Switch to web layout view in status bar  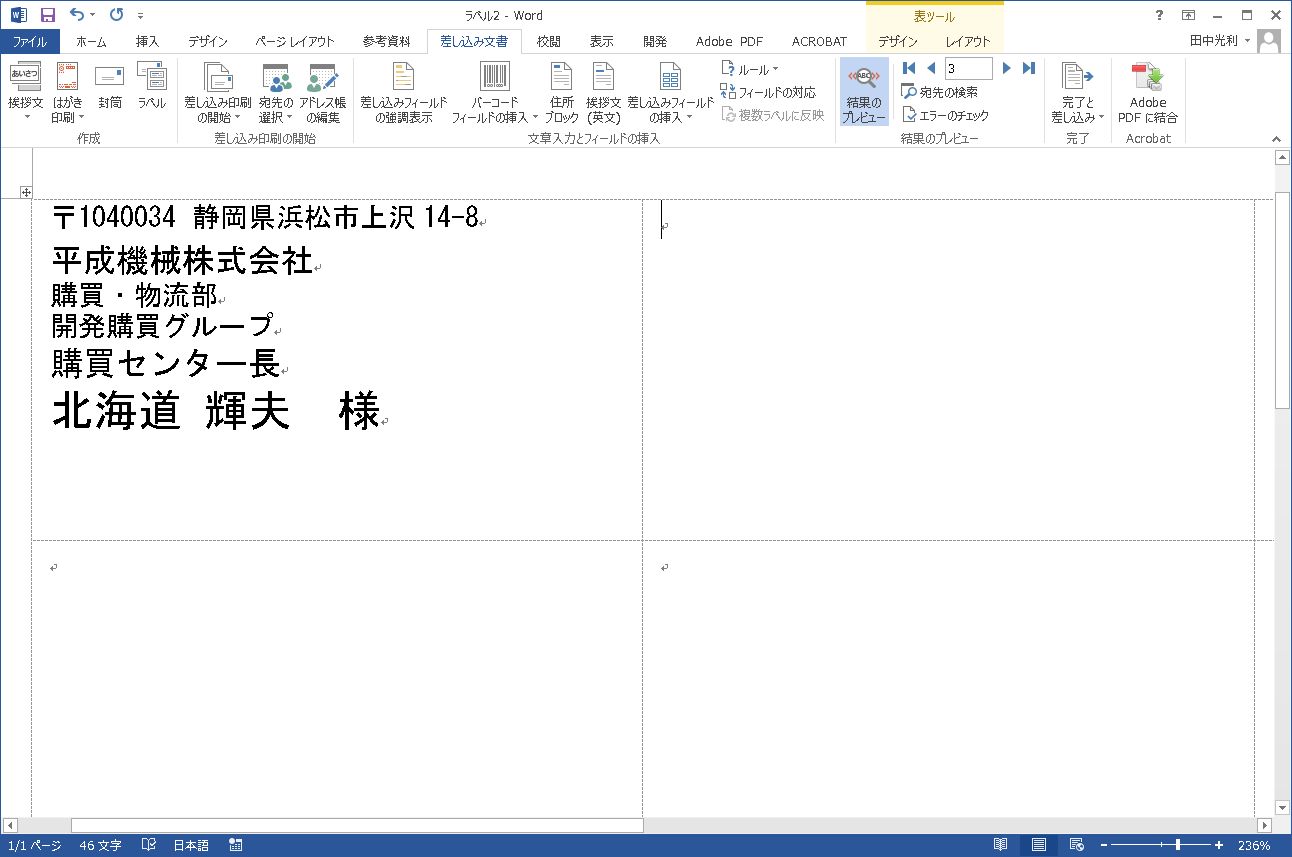(1077, 845)
